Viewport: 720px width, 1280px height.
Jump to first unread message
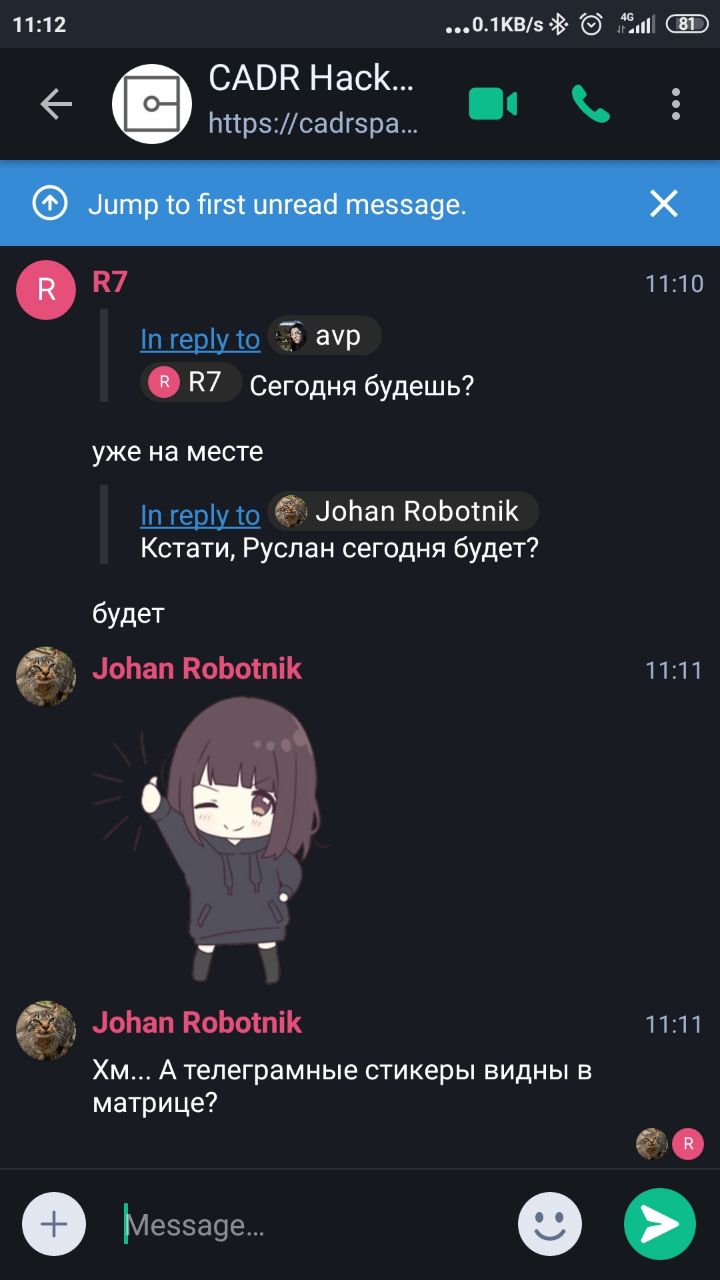[277, 205]
